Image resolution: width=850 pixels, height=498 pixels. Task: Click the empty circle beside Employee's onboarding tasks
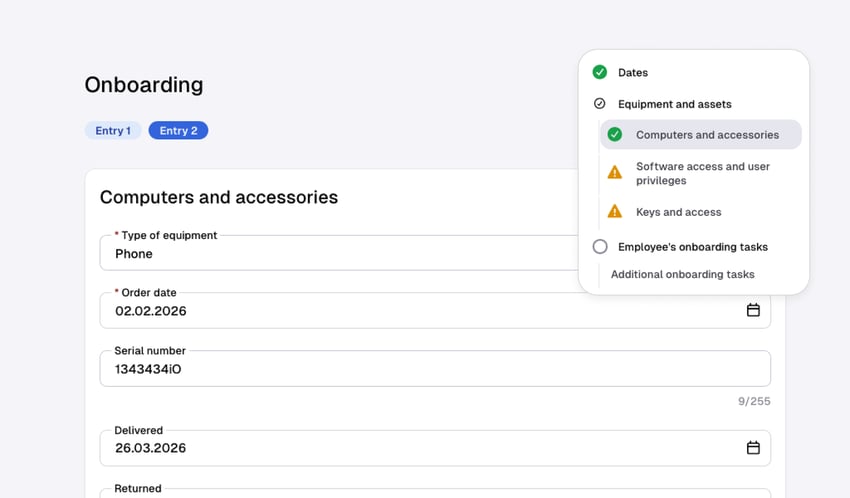(600, 246)
